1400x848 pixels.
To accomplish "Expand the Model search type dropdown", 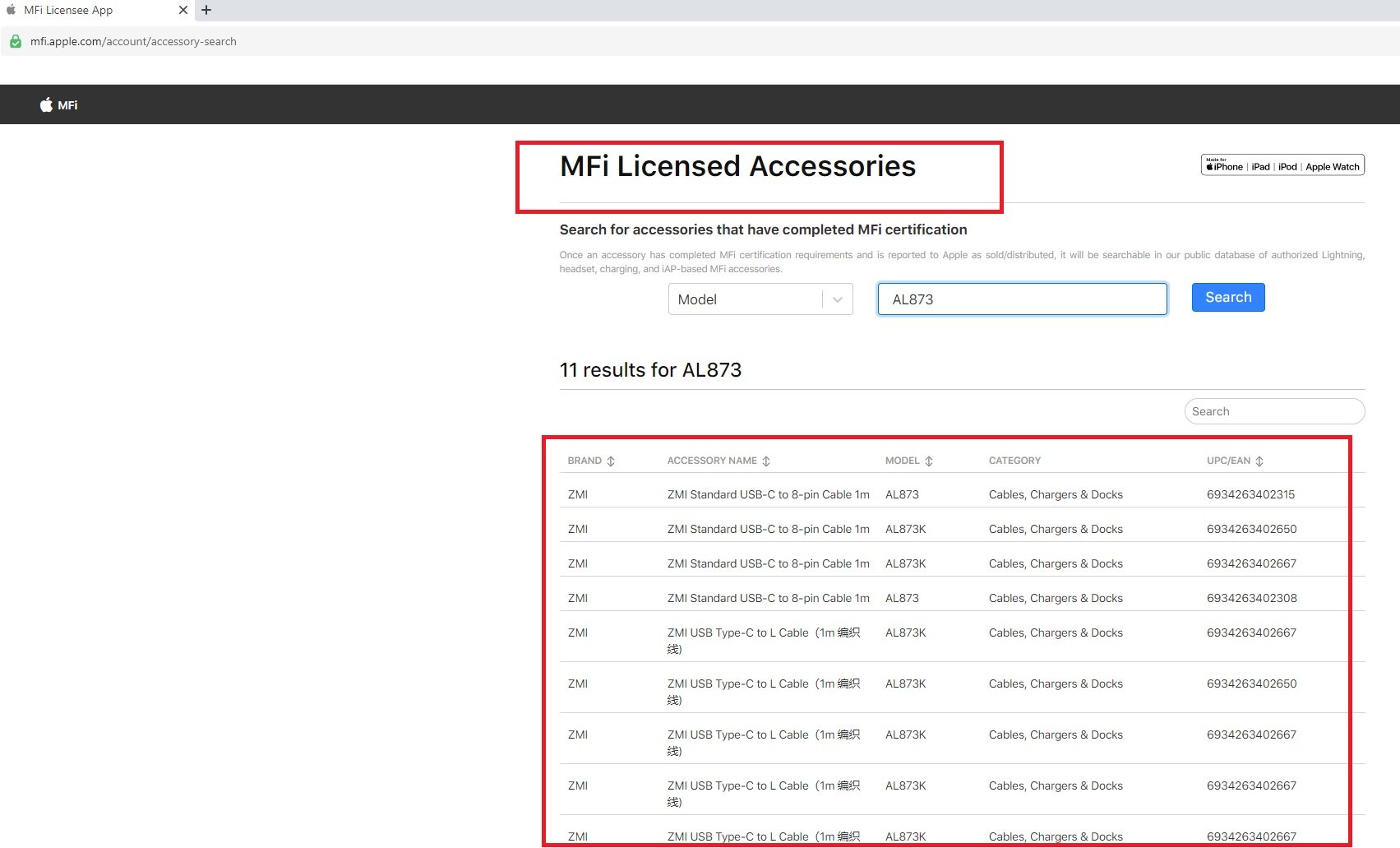I will coord(745,299).
